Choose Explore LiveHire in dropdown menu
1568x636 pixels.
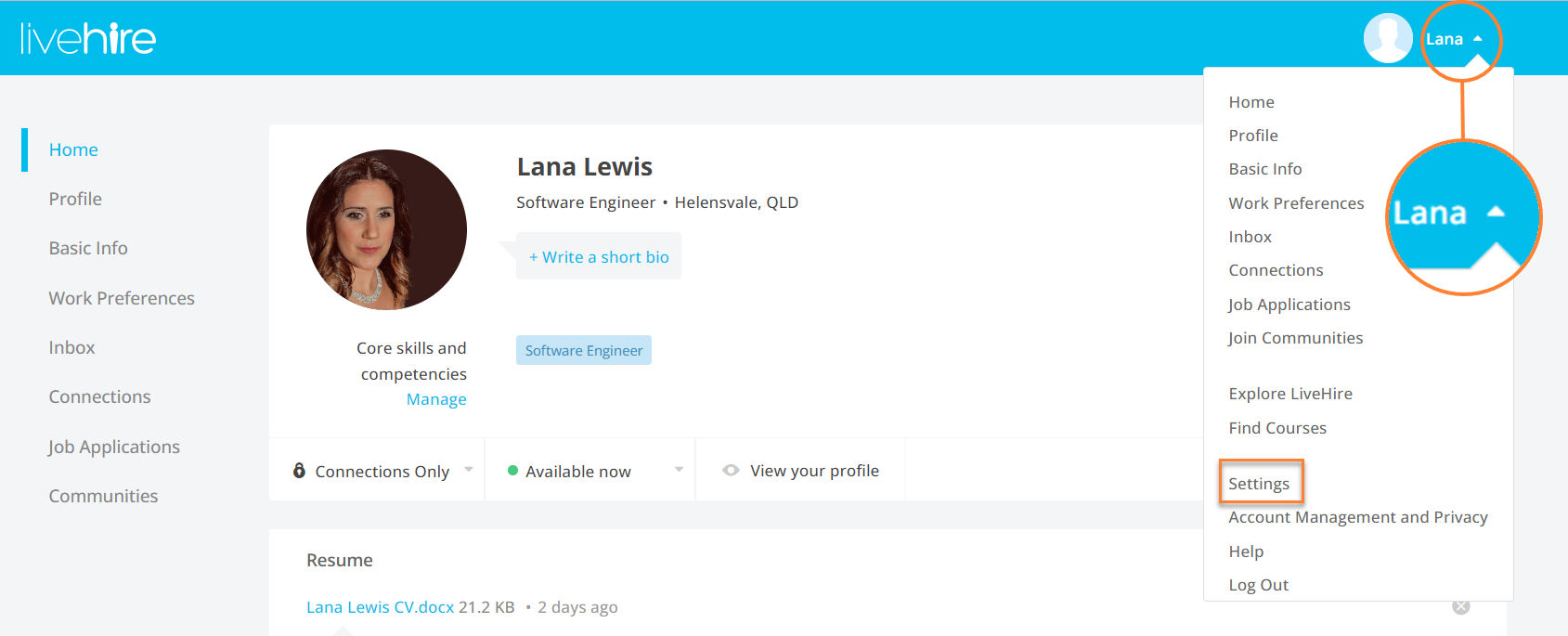pyautogui.click(x=1290, y=394)
